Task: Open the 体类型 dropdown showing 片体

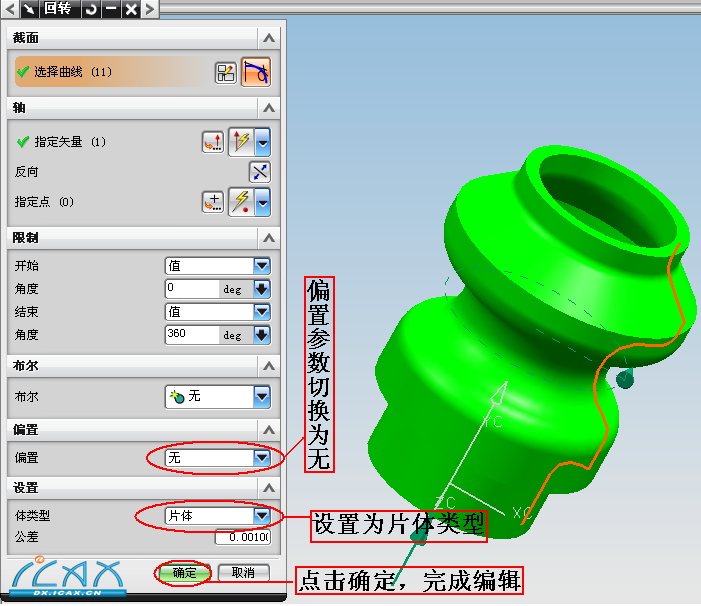Action: pos(218,516)
